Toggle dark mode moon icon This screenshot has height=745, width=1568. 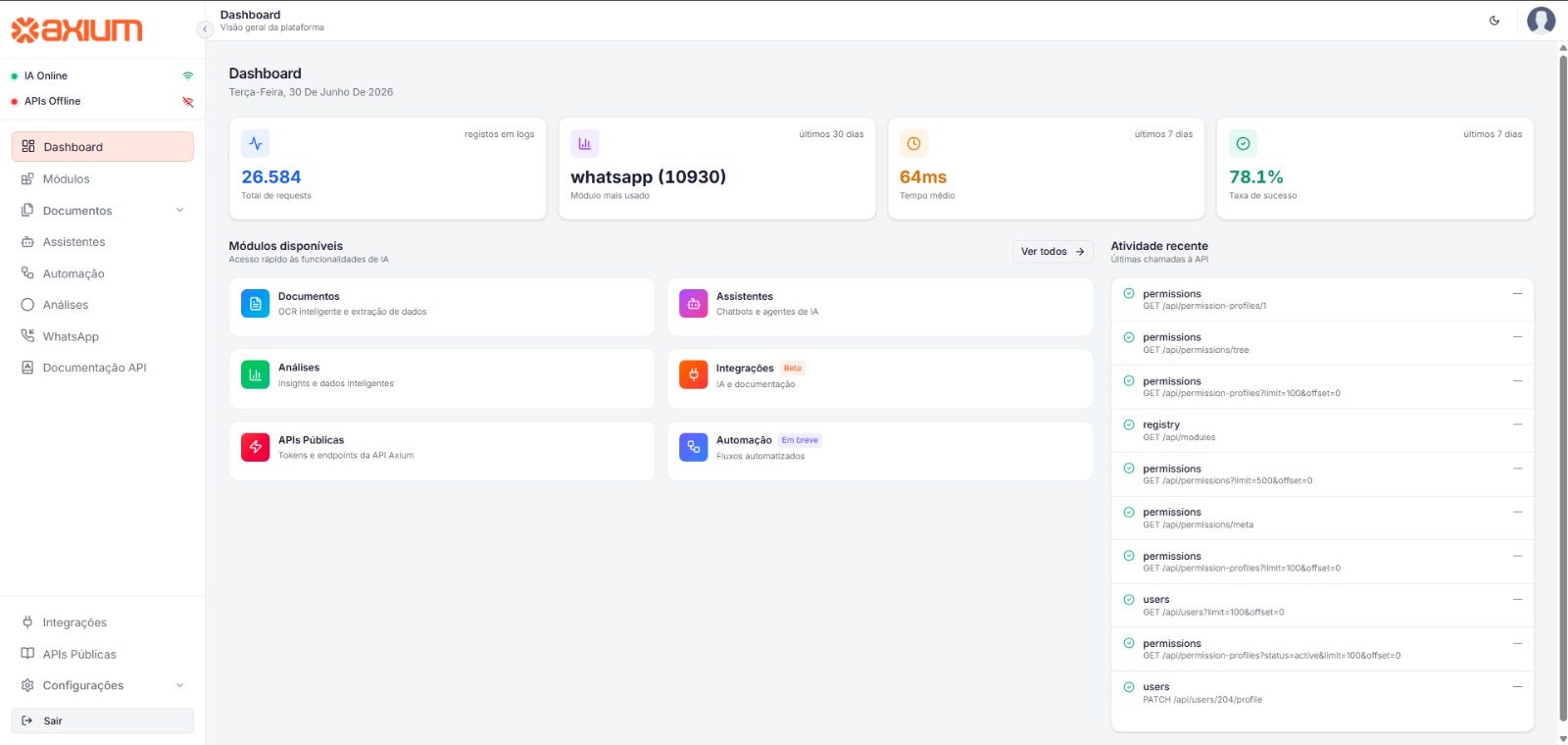tap(1494, 21)
